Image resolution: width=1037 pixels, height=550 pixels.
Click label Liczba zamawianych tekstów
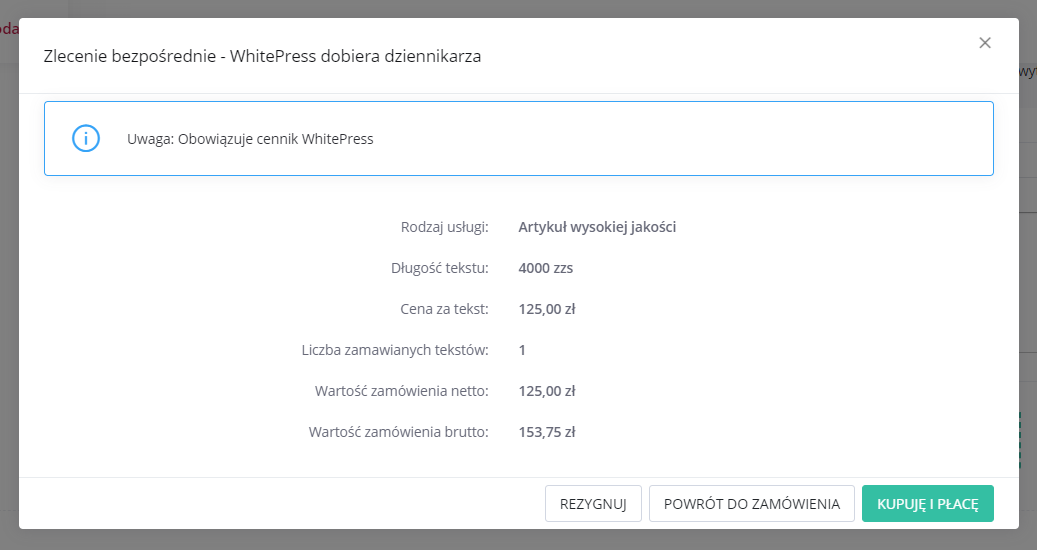395,350
